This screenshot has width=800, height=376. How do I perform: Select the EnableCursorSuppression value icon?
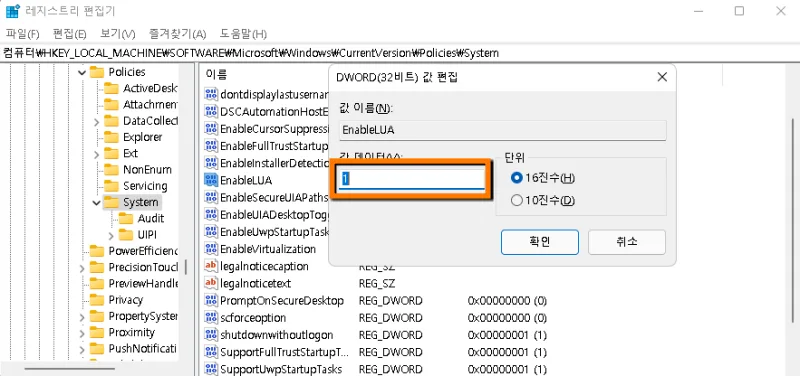pyautogui.click(x=211, y=129)
